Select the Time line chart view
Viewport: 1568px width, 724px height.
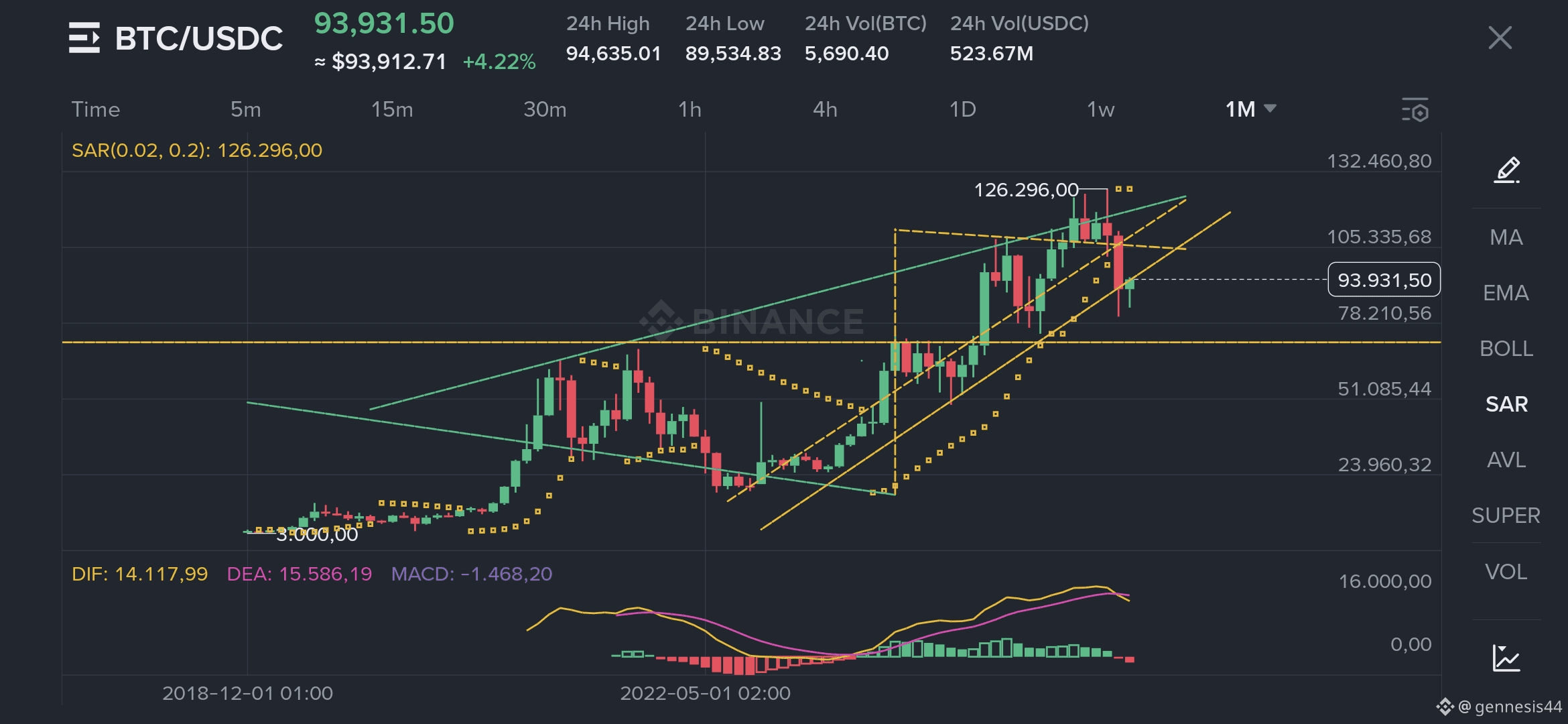coord(96,109)
